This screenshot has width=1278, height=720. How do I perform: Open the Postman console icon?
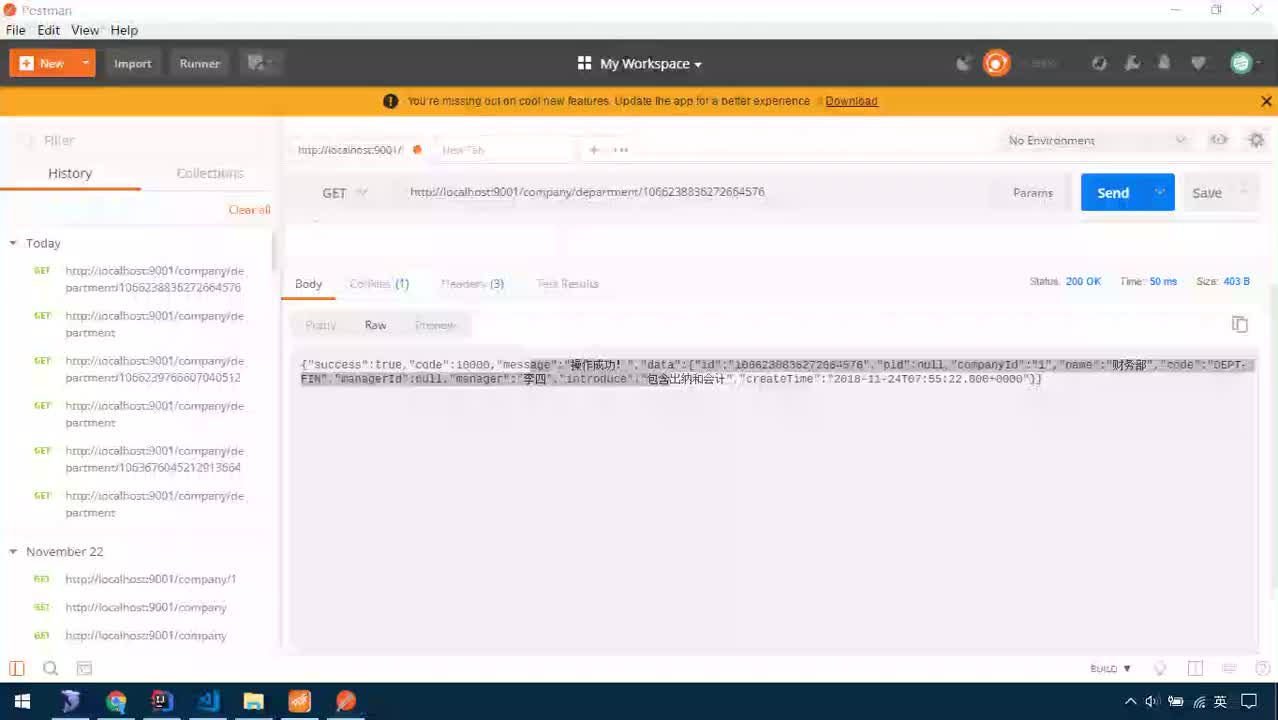[x=84, y=668]
